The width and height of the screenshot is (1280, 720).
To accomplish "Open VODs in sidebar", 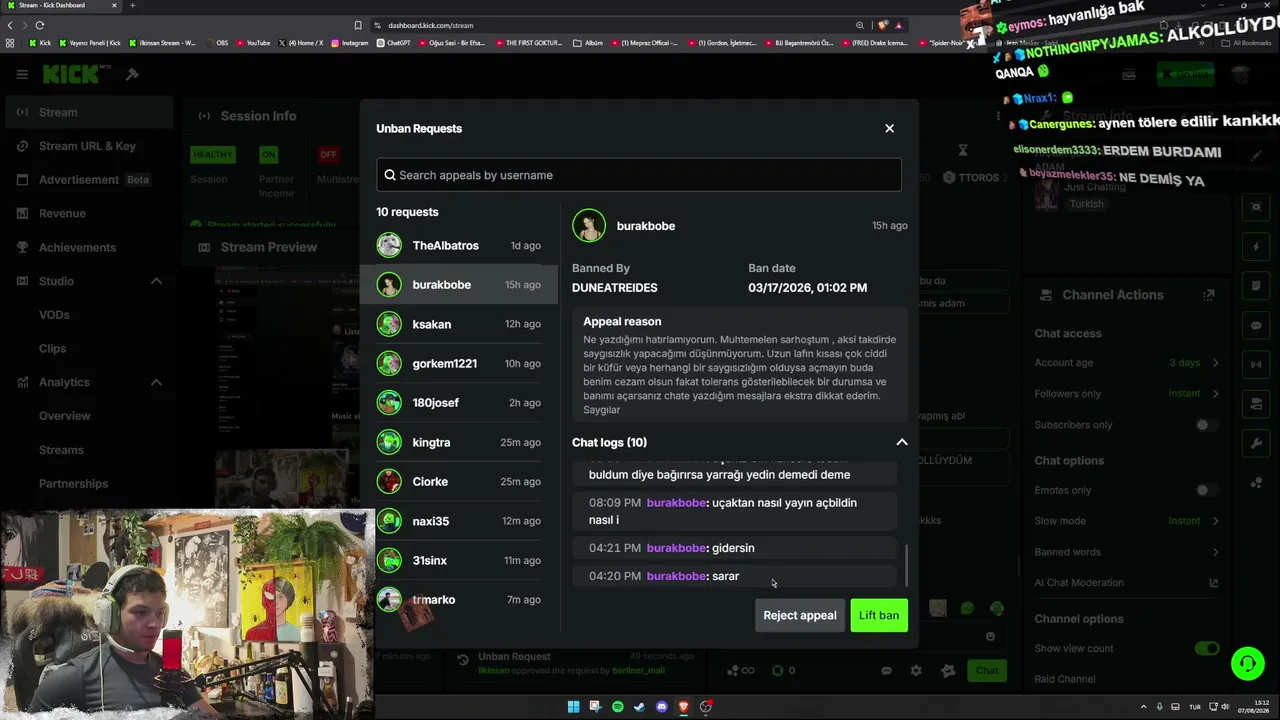I will point(54,315).
